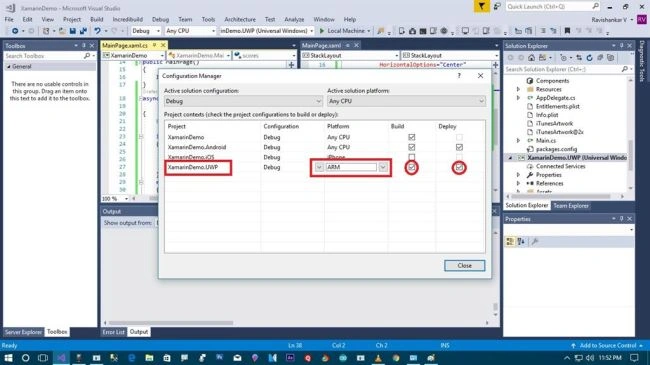
Task: Click Add to Source Control
Action: point(607,346)
